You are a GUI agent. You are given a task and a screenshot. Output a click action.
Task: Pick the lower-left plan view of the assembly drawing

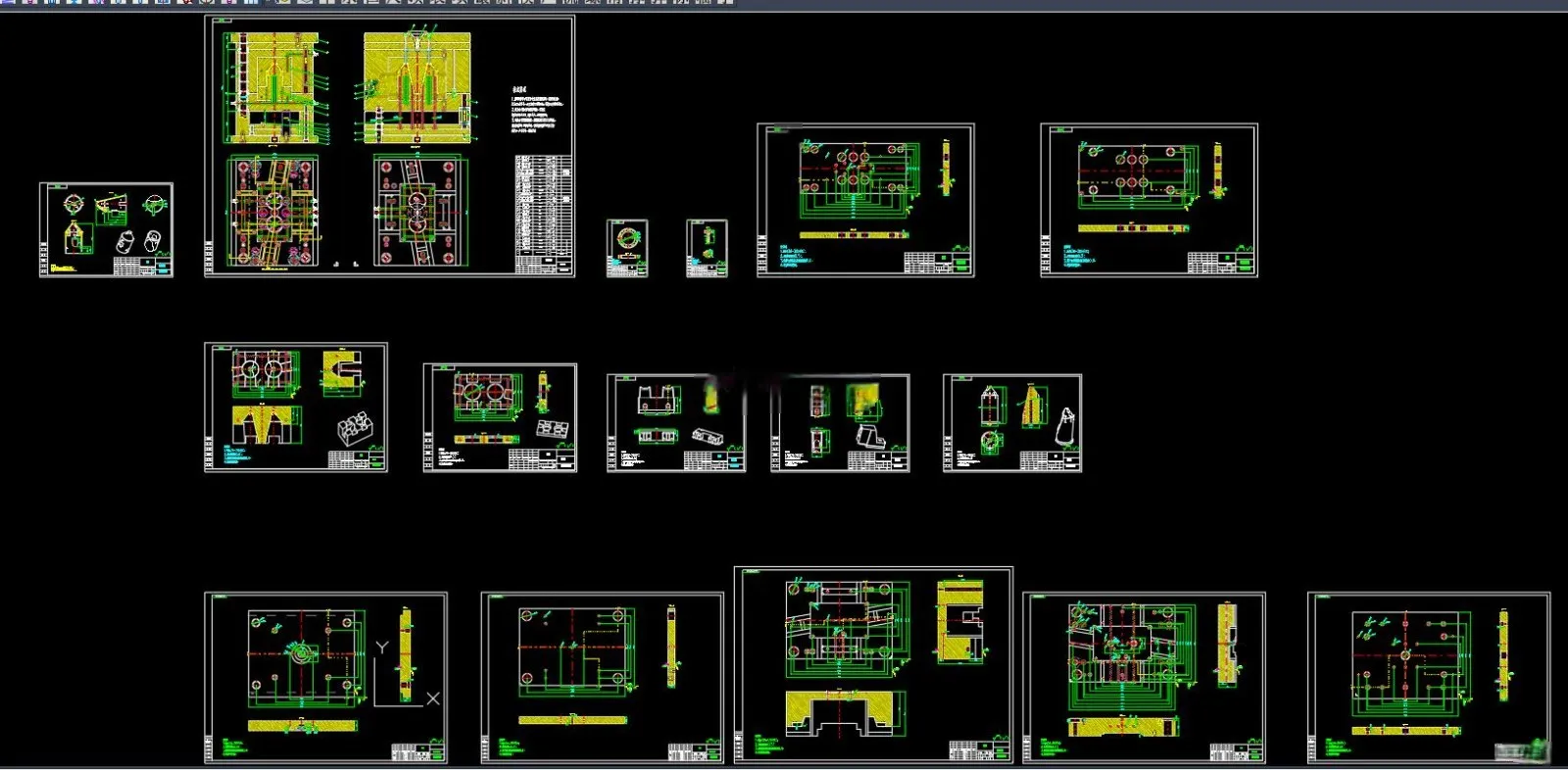[272, 212]
